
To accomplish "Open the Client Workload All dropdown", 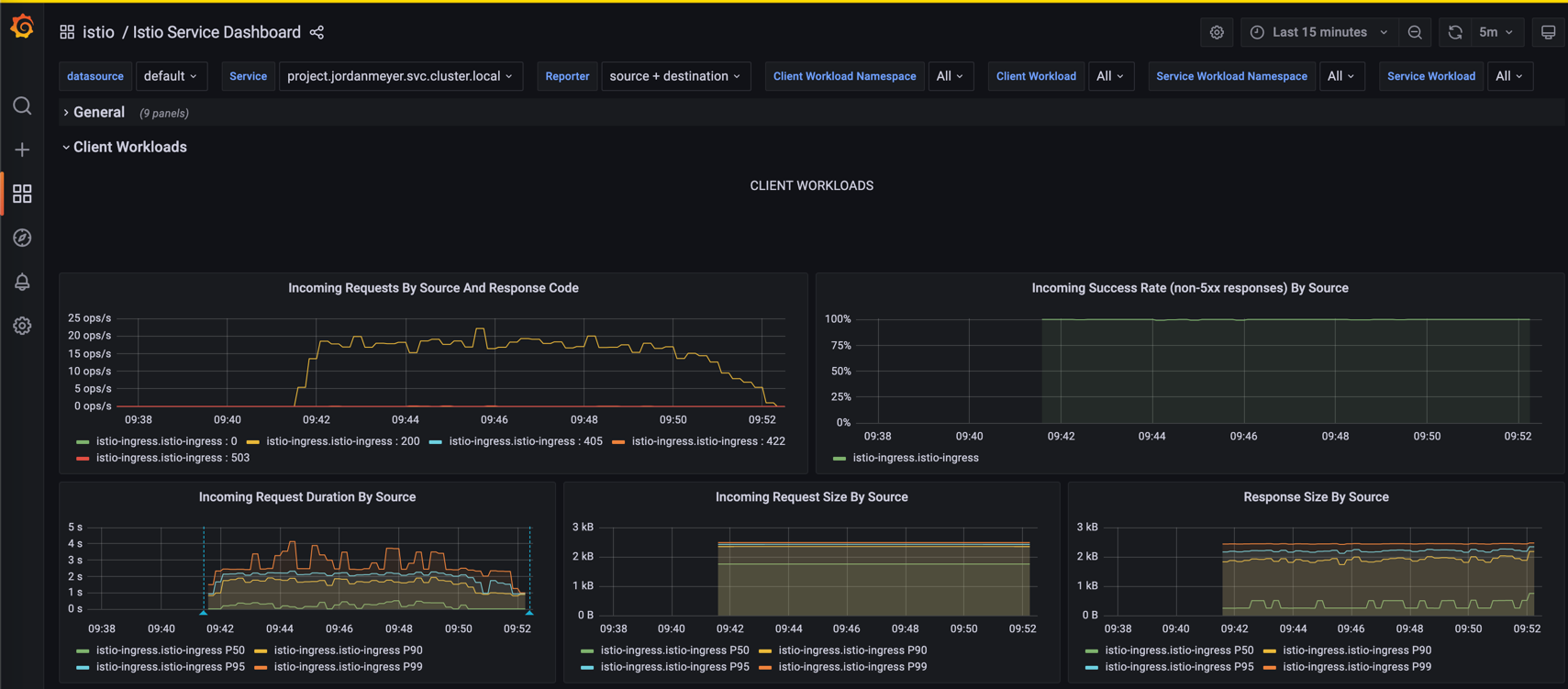I will pos(1110,76).
